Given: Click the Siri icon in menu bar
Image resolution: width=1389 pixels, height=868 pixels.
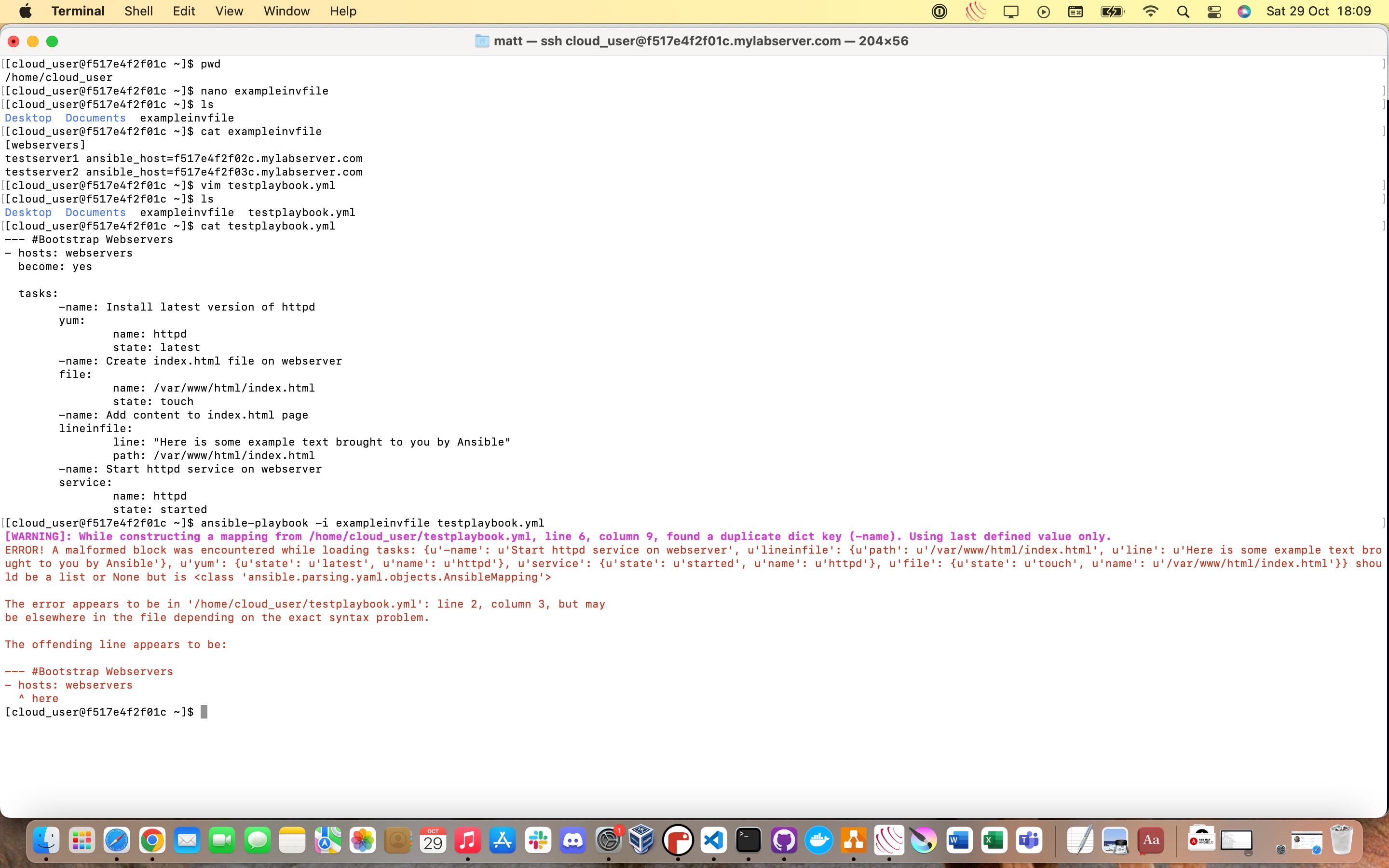Looking at the screenshot, I should pyautogui.click(x=1244, y=12).
